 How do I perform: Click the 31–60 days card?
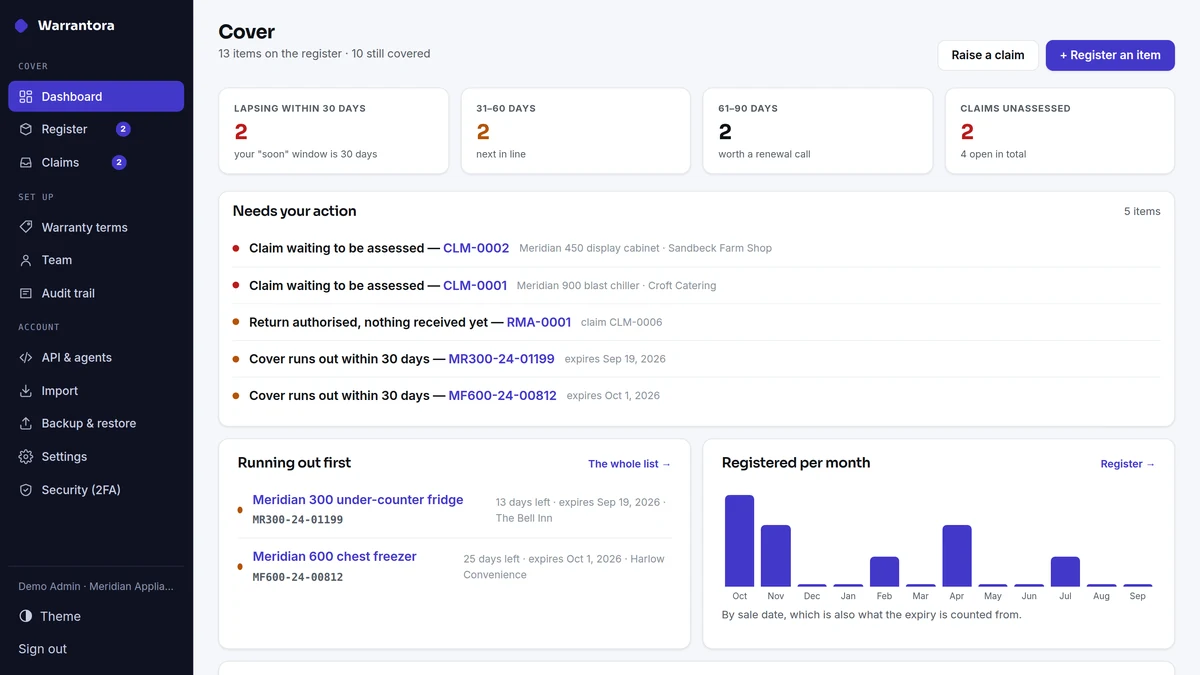(575, 131)
